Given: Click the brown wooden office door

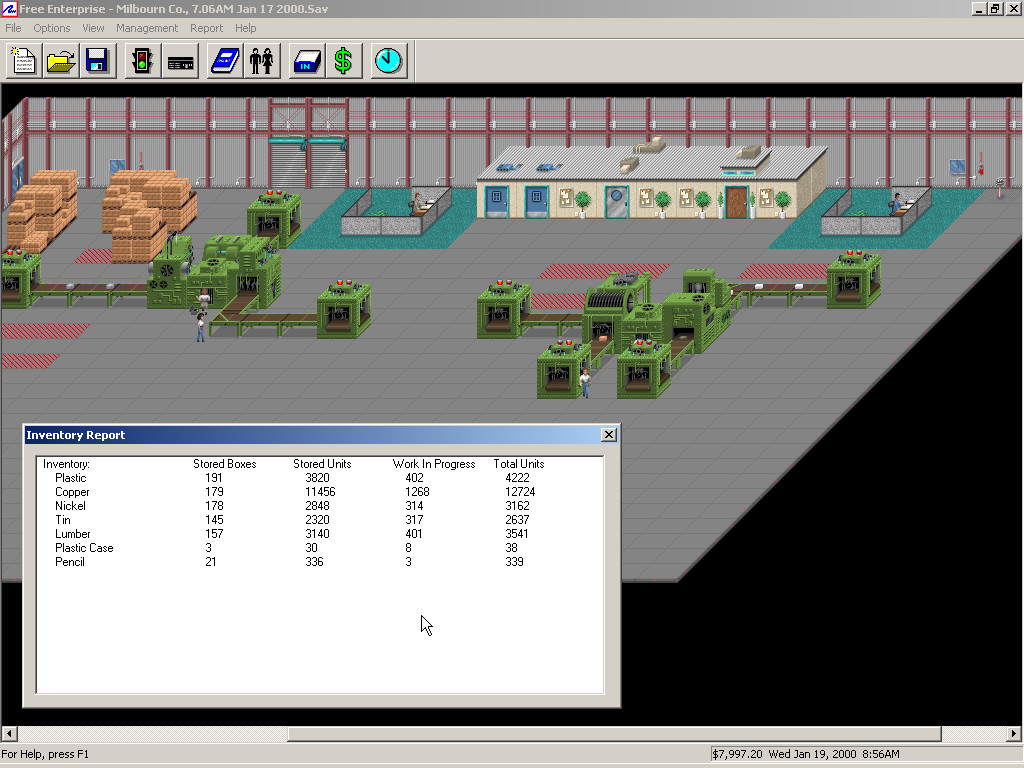Looking at the screenshot, I should 736,202.
